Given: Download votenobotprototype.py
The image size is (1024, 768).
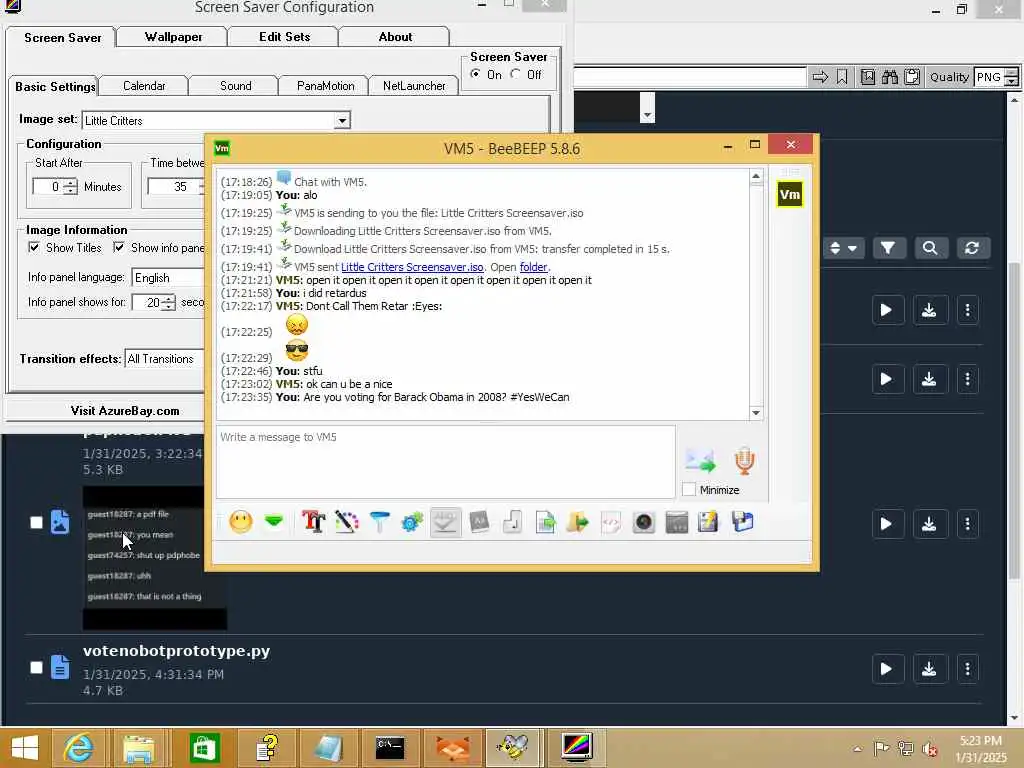Looking at the screenshot, I should (x=929, y=669).
